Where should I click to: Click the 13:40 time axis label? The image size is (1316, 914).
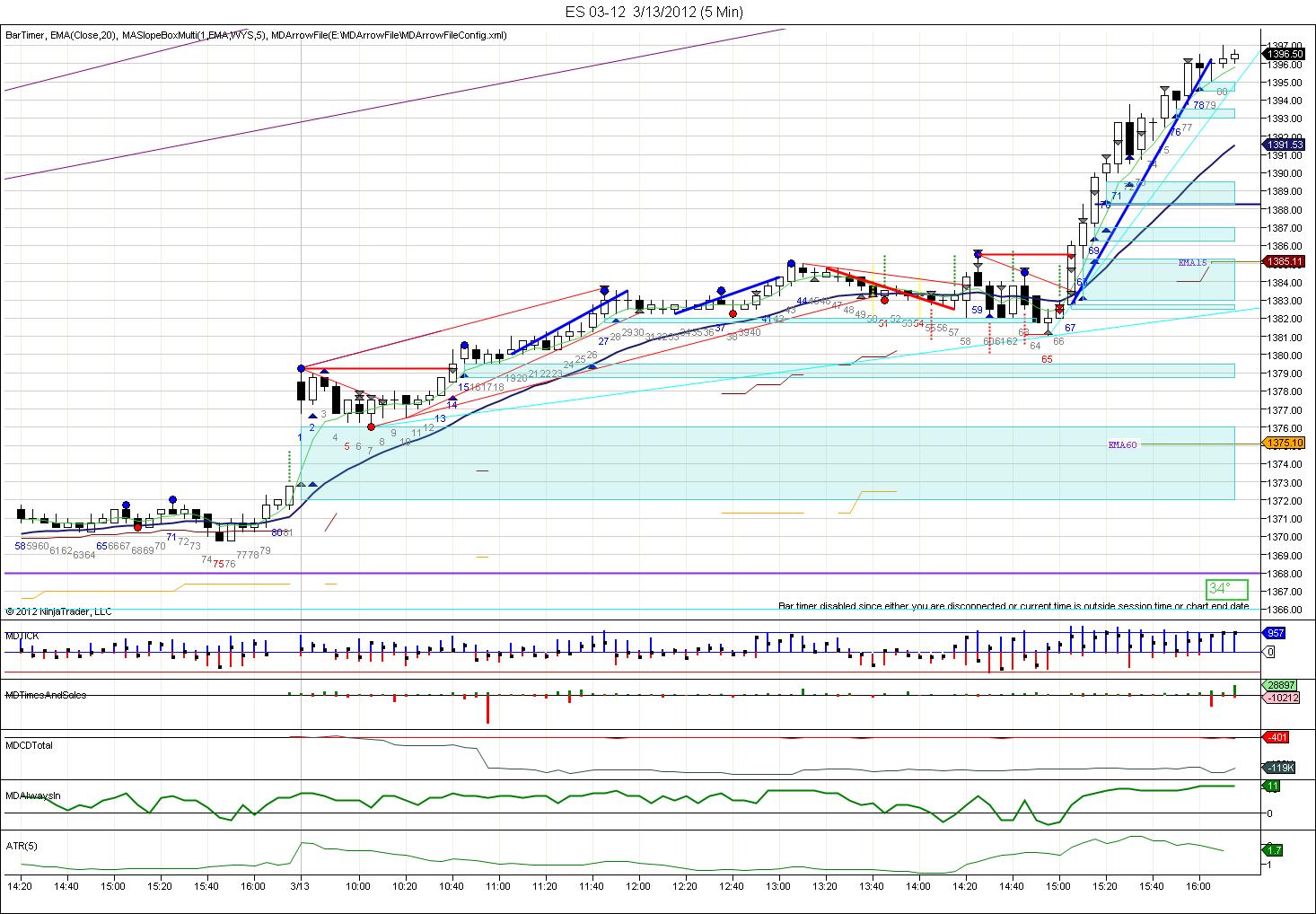[872, 885]
